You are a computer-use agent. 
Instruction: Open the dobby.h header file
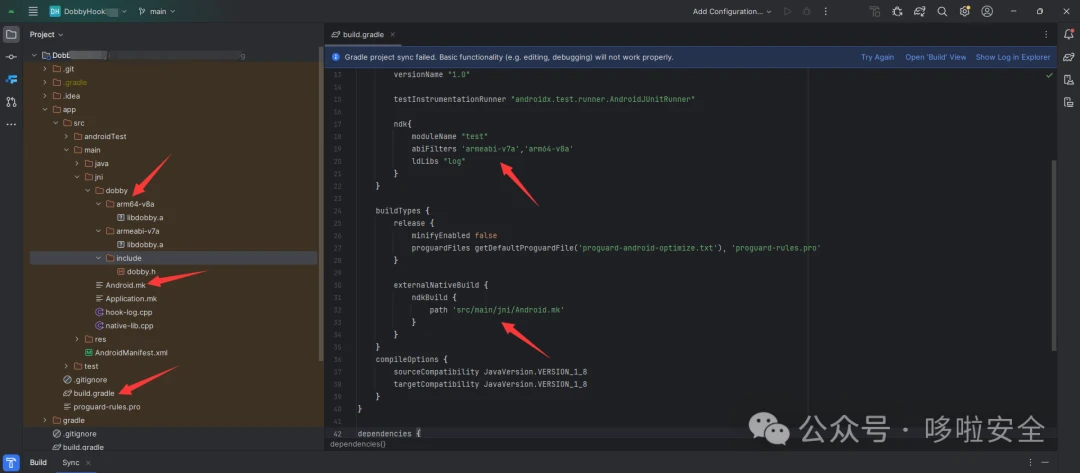(141, 271)
